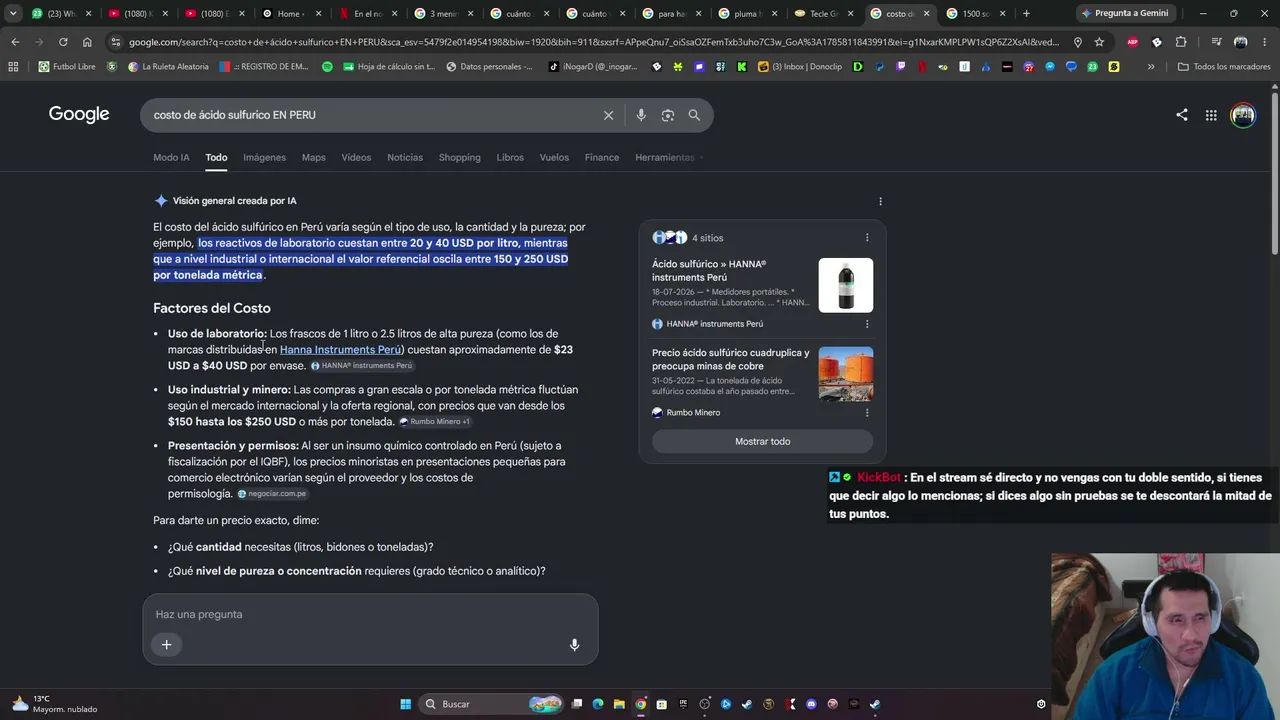
Task: Open Microsoft Edge from the taskbar
Action: (598, 704)
